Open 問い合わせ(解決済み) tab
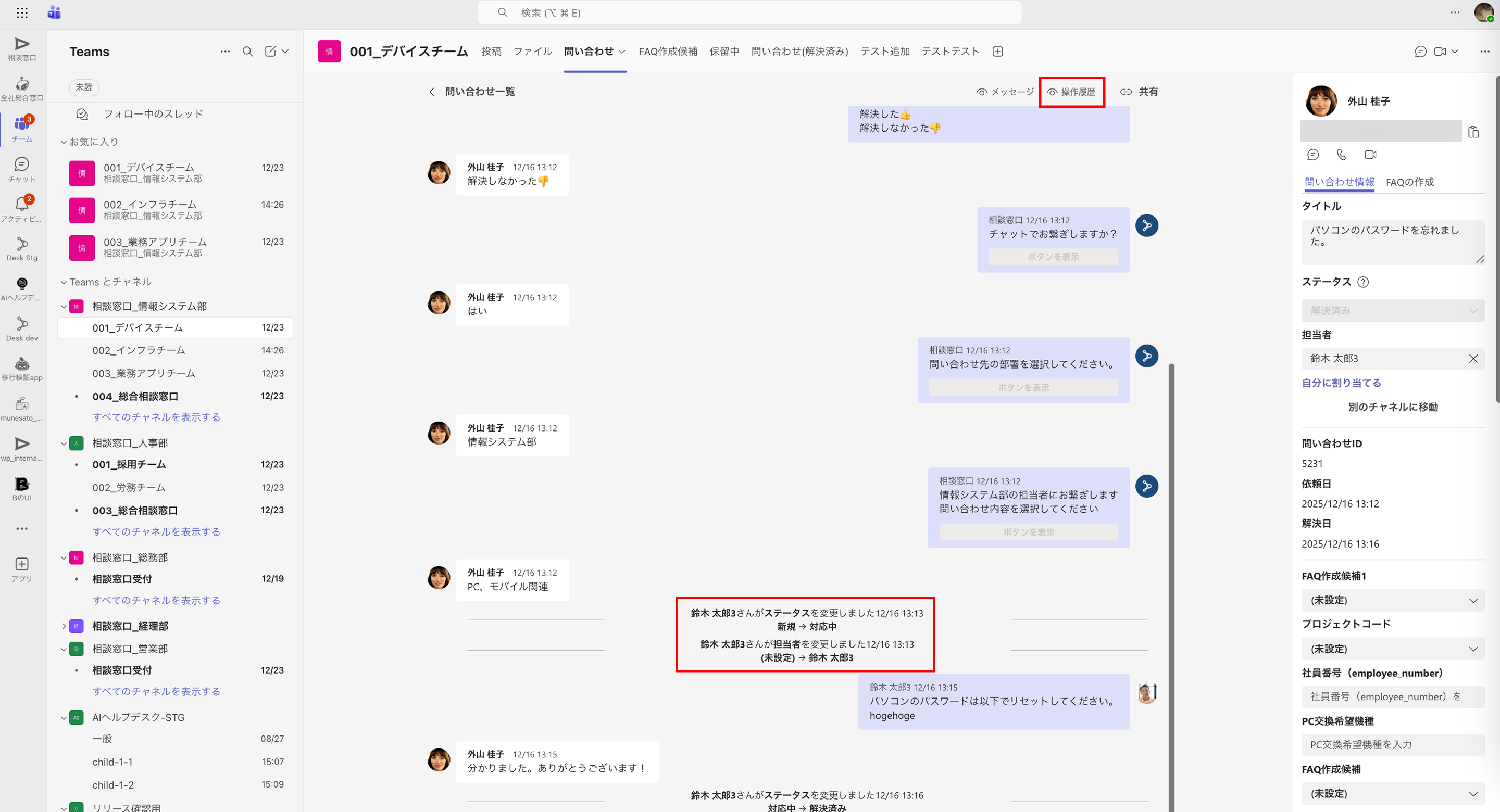Screen dimensions: 1500x812 [799, 51]
